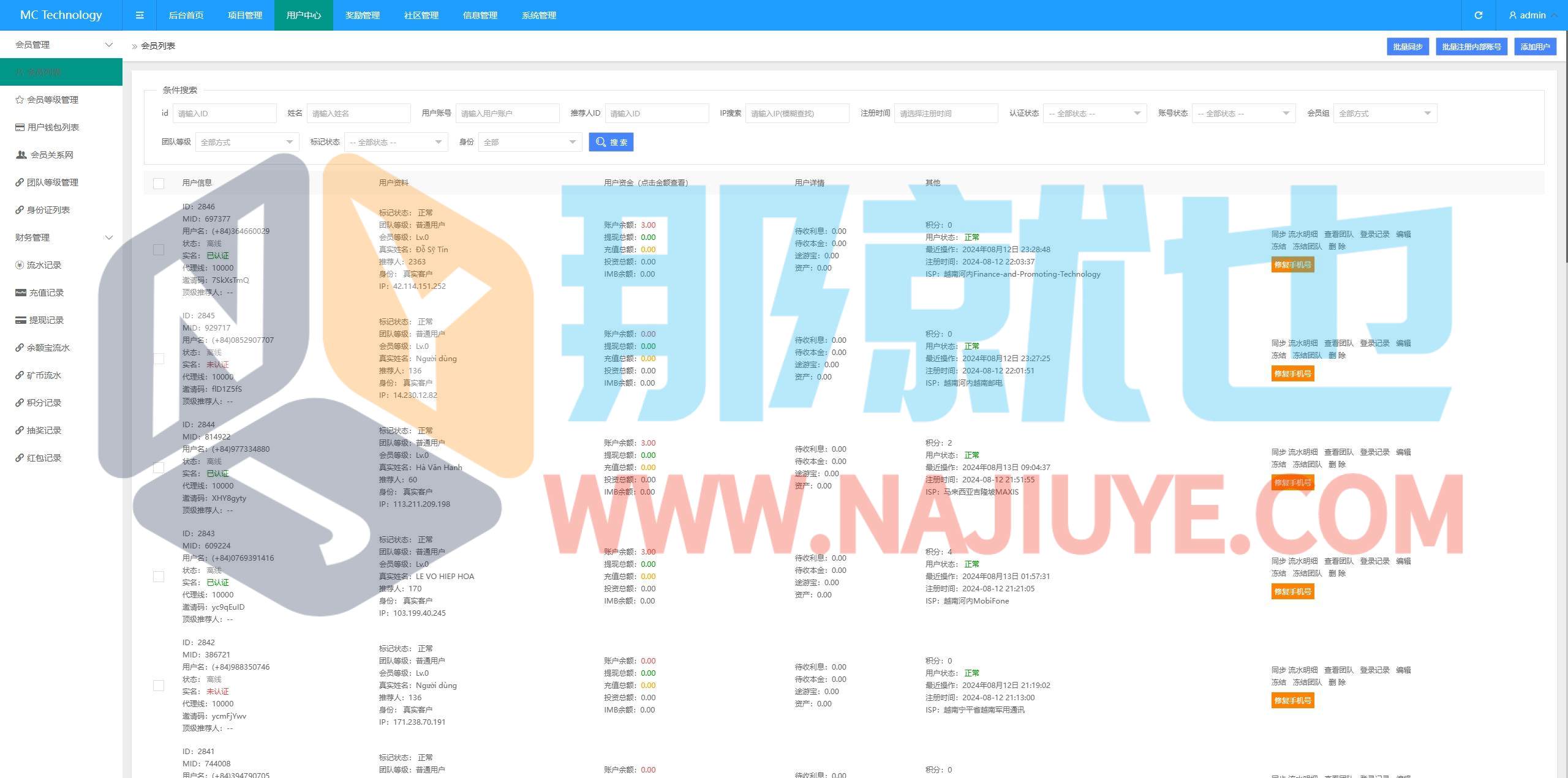Click the blue 搜索 button
This screenshot has width=1568, height=778.
[x=611, y=142]
